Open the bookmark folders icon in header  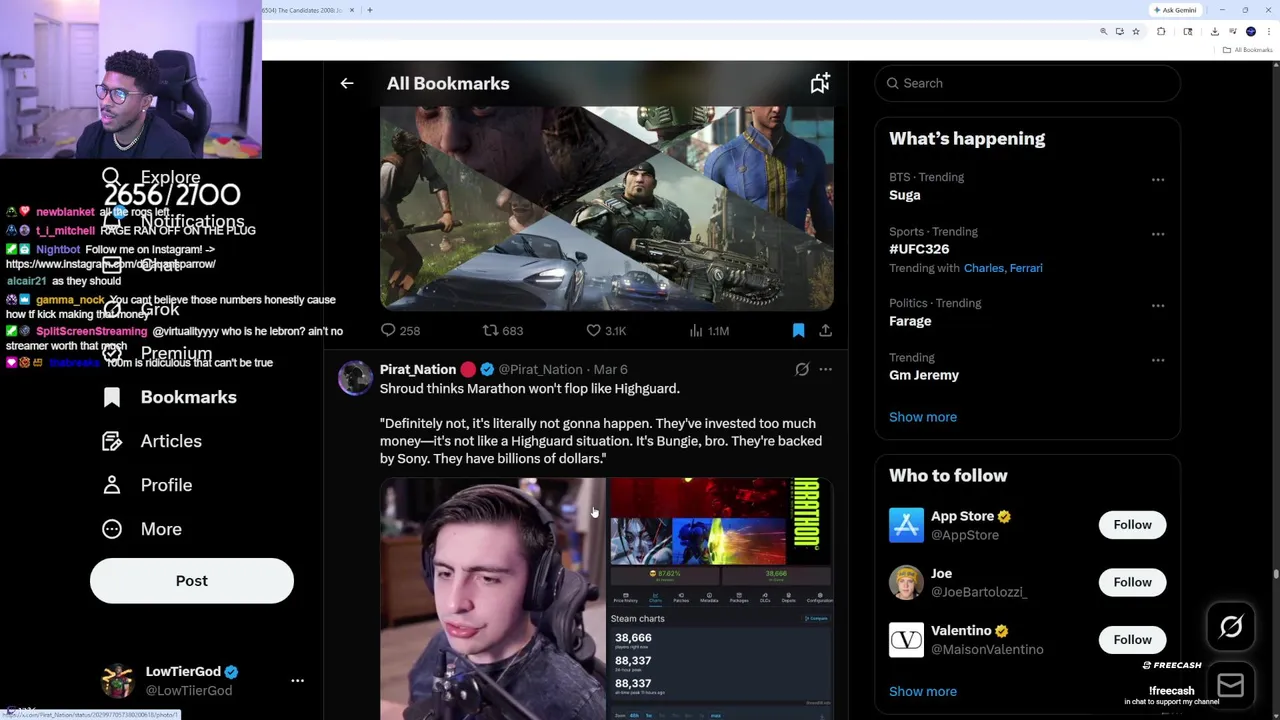pyautogui.click(x=820, y=84)
